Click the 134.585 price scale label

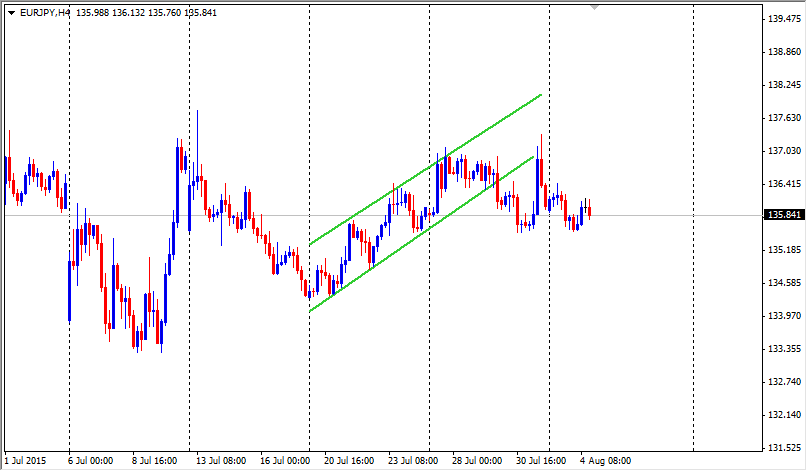(784, 283)
